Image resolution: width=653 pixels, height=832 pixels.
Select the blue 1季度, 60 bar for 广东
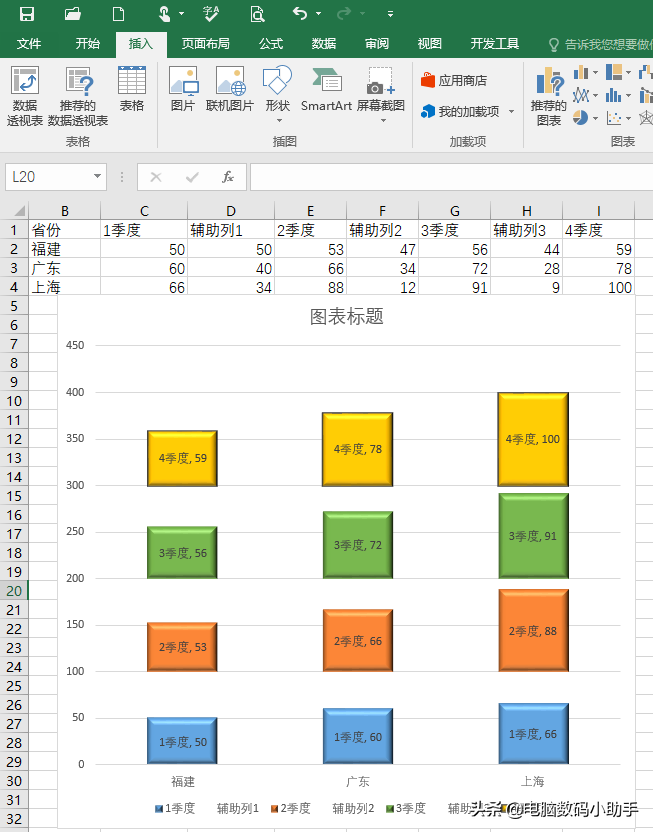coord(358,736)
